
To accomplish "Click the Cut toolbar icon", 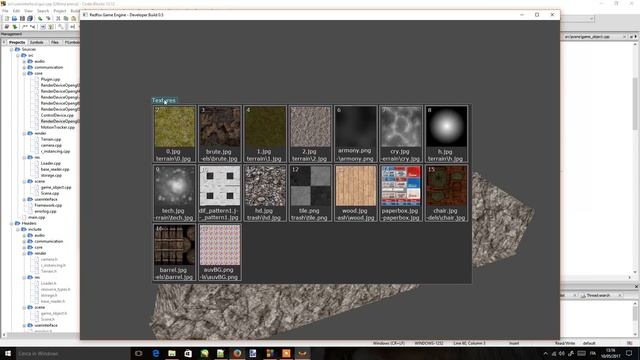I will pos(58,19).
